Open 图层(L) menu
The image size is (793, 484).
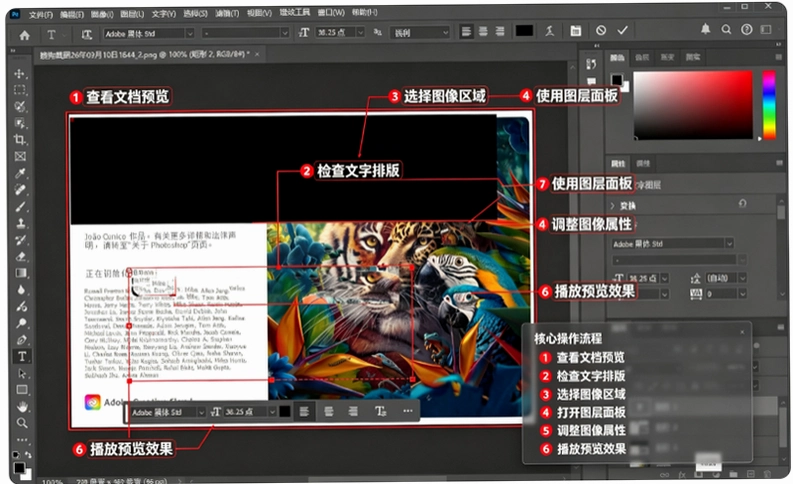click(x=133, y=14)
